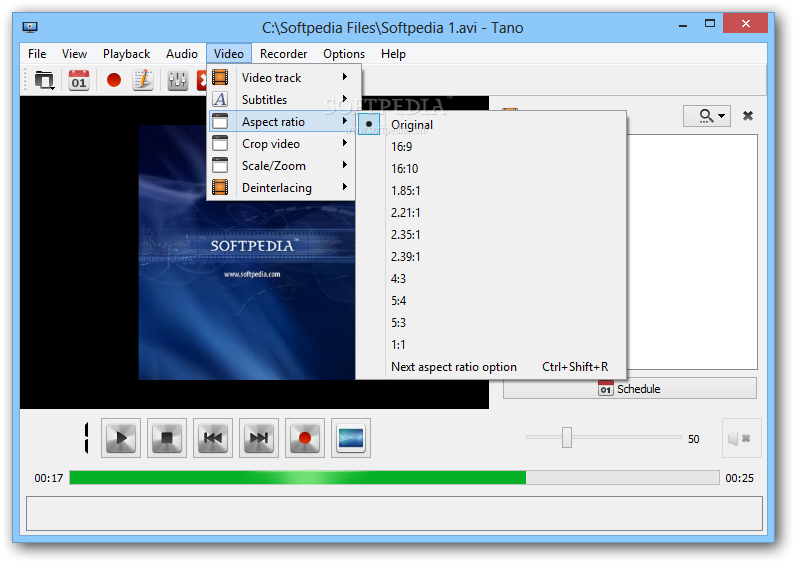The image size is (795, 563).
Task: Click the Deinterlacing filmstrip icon
Action: (220, 187)
